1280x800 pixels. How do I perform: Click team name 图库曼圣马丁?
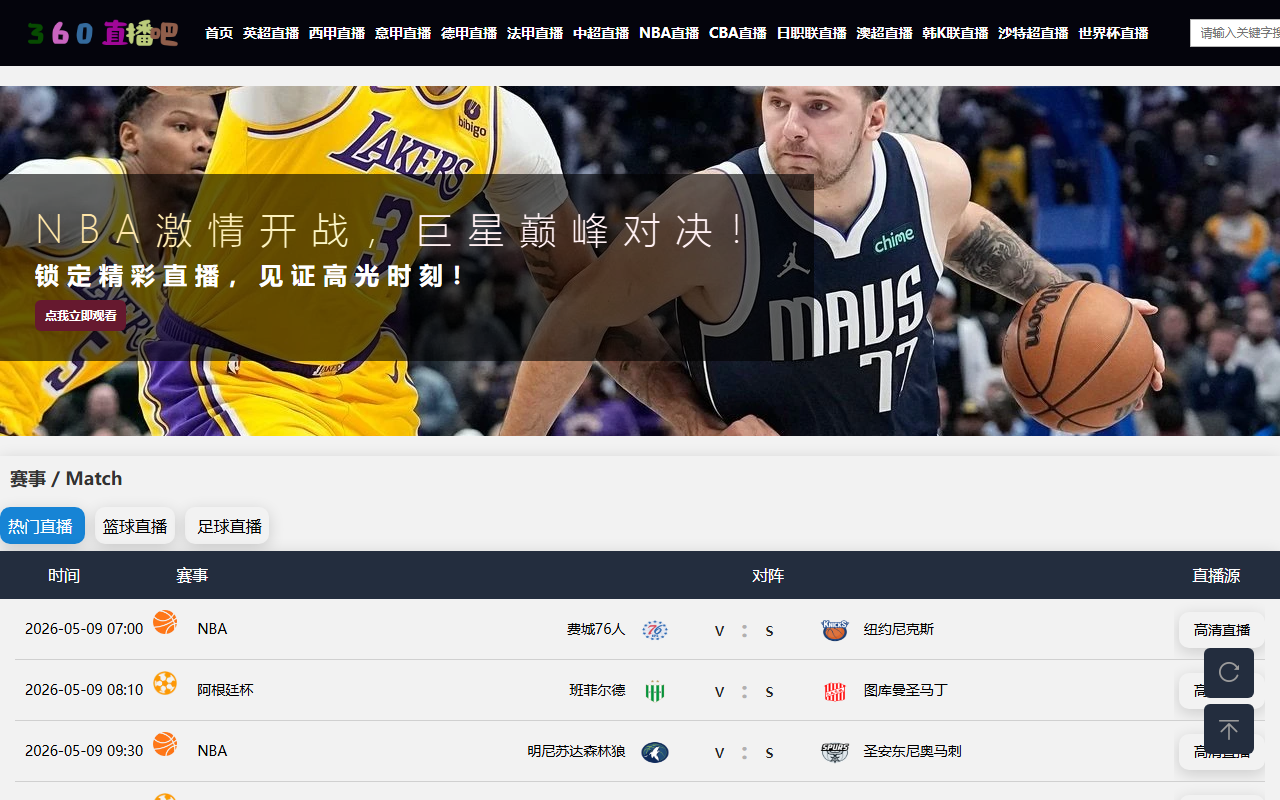click(x=906, y=690)
